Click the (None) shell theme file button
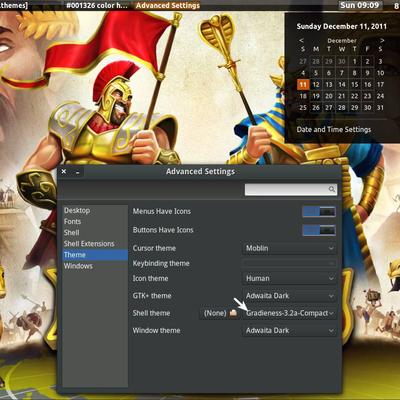The image size is (400, 400). (220, 313)
